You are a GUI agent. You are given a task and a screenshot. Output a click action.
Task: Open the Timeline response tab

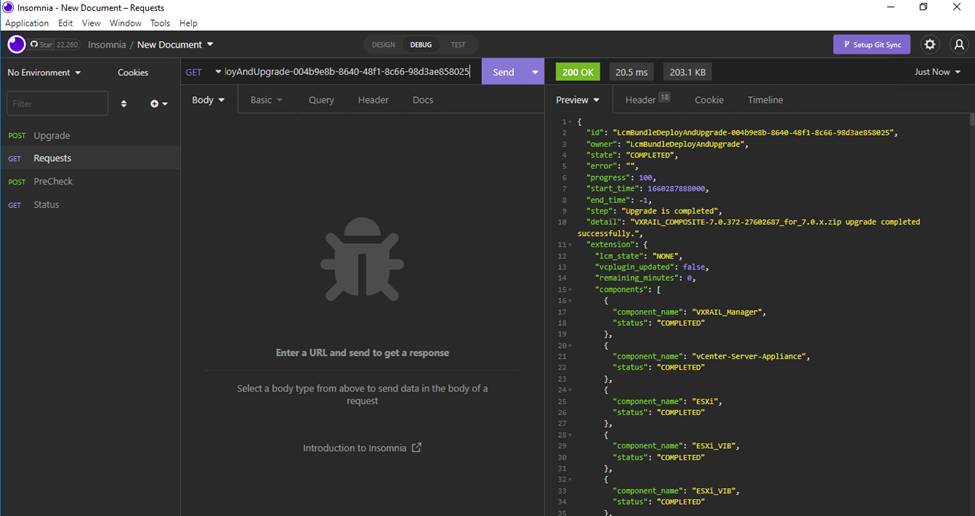click(x=765, y=100)
